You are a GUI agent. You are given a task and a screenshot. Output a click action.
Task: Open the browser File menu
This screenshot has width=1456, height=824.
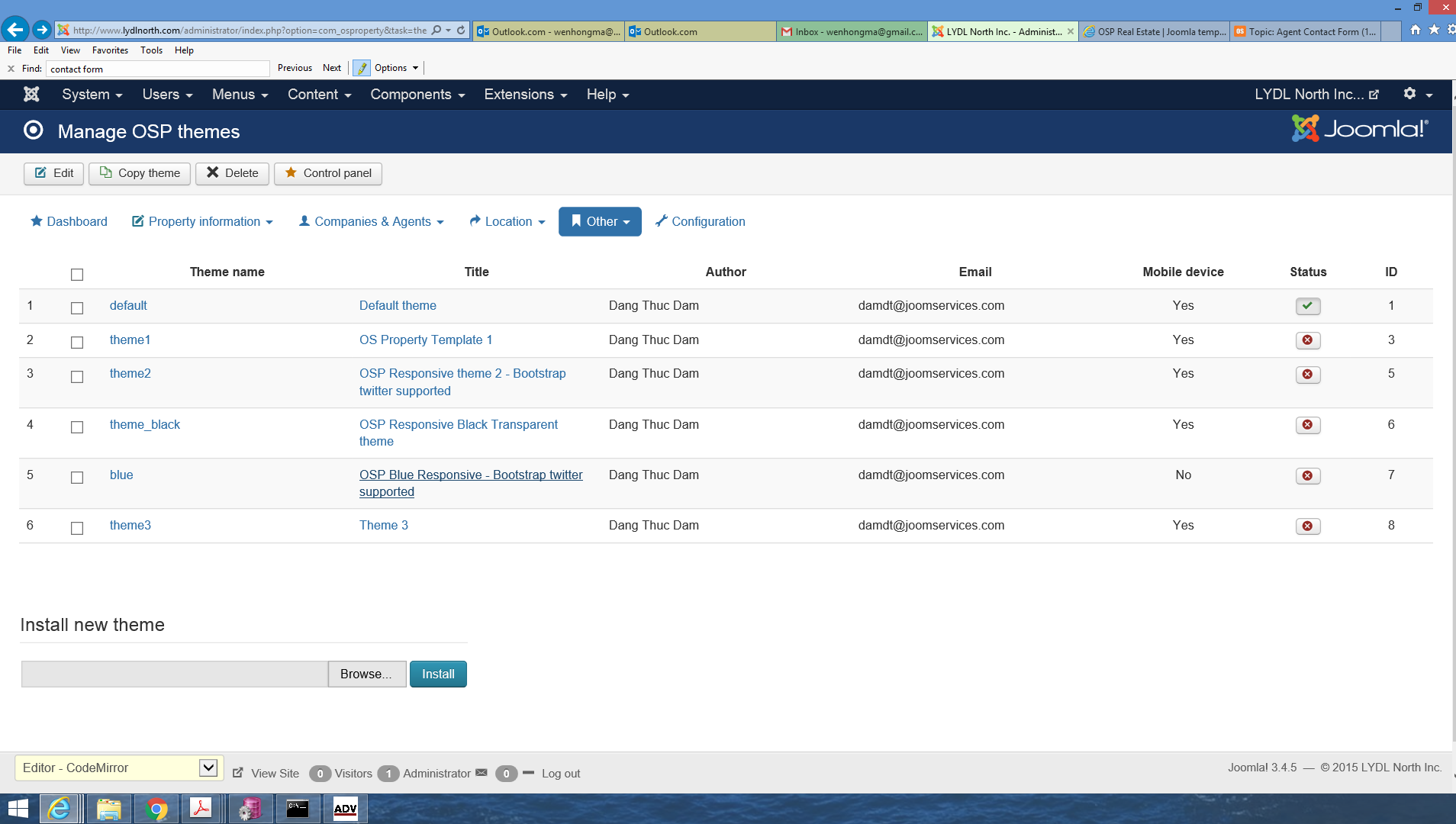pyautogui.click(x=14, y=50)
